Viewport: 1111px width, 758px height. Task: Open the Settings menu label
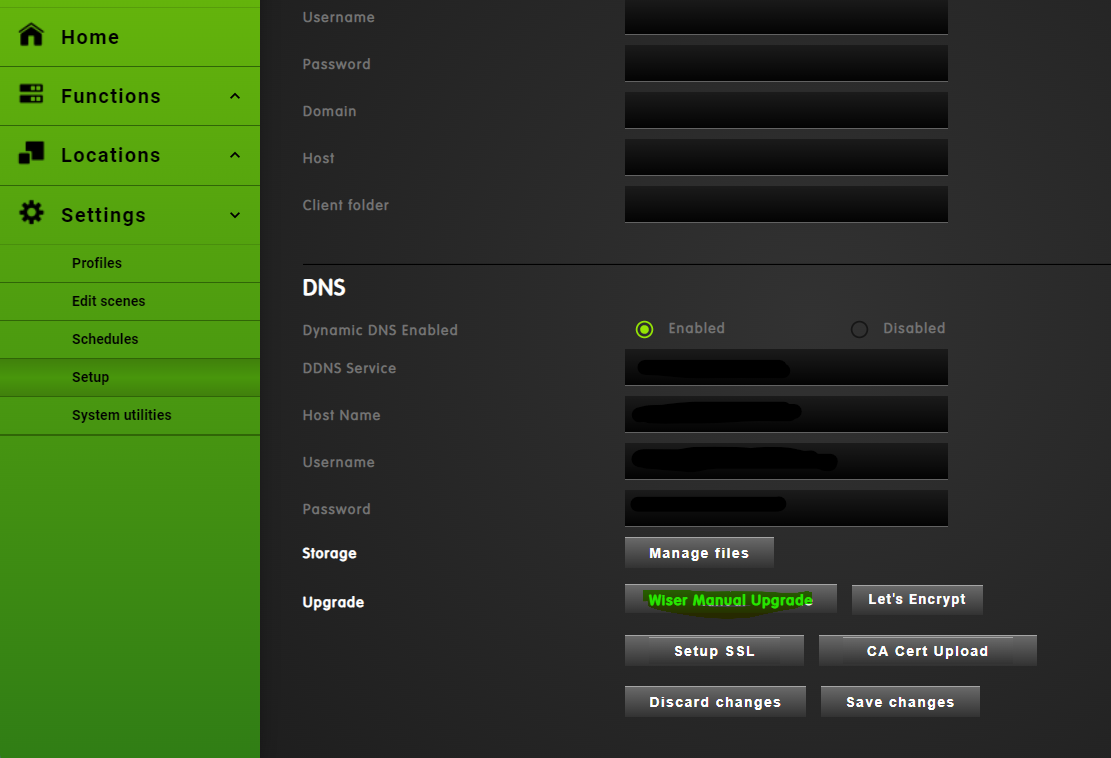point(103,215)
